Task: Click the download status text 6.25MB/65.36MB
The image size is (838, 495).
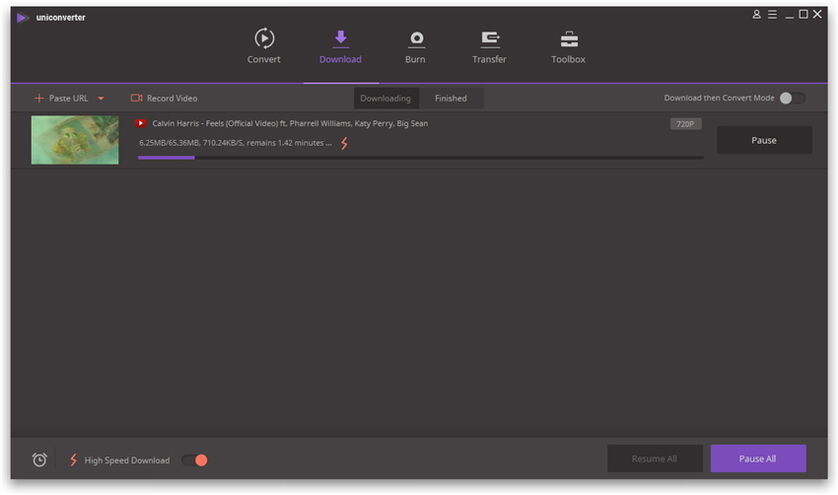Action: click(235, 143)
